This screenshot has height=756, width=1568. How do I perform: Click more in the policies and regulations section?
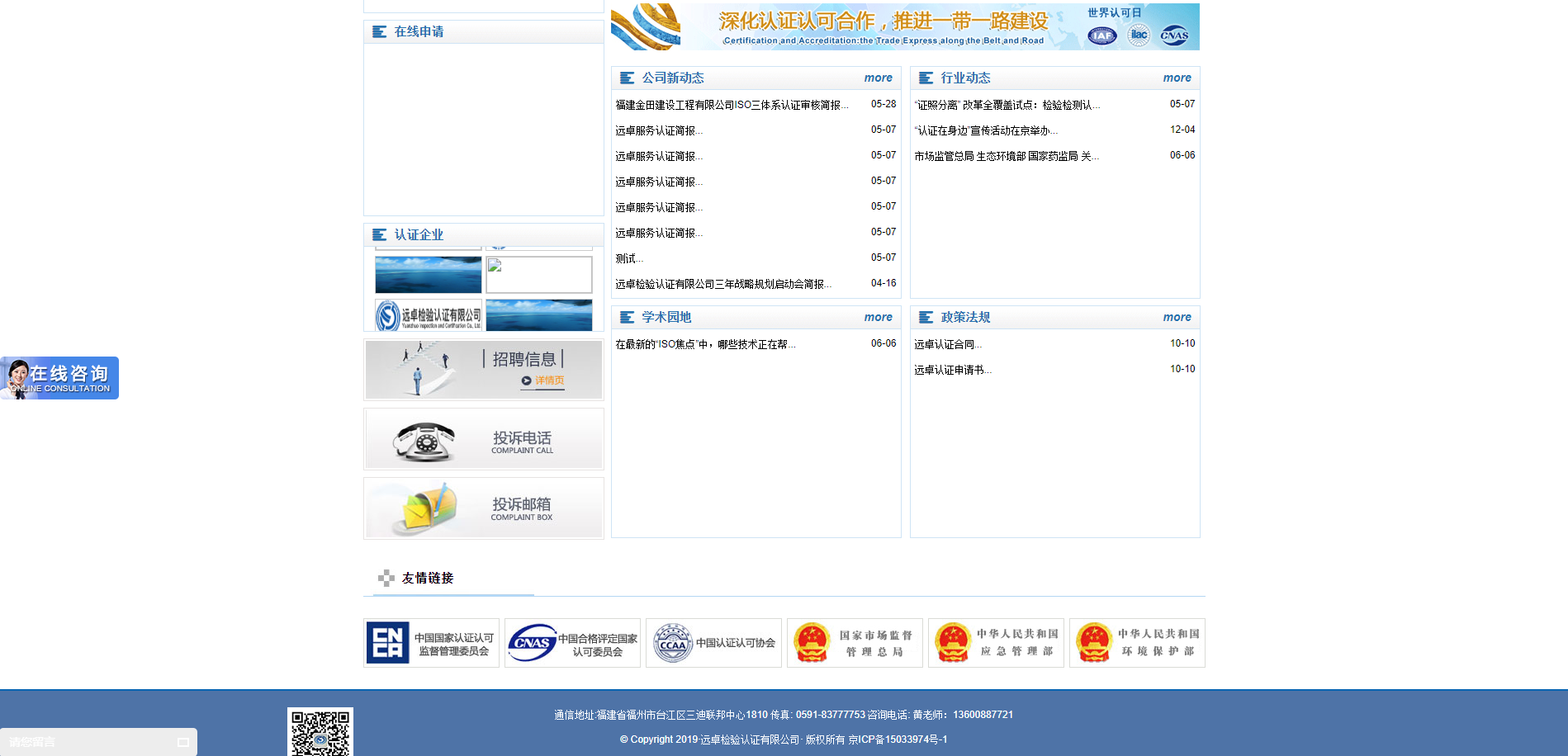[x=1177, y=317]
